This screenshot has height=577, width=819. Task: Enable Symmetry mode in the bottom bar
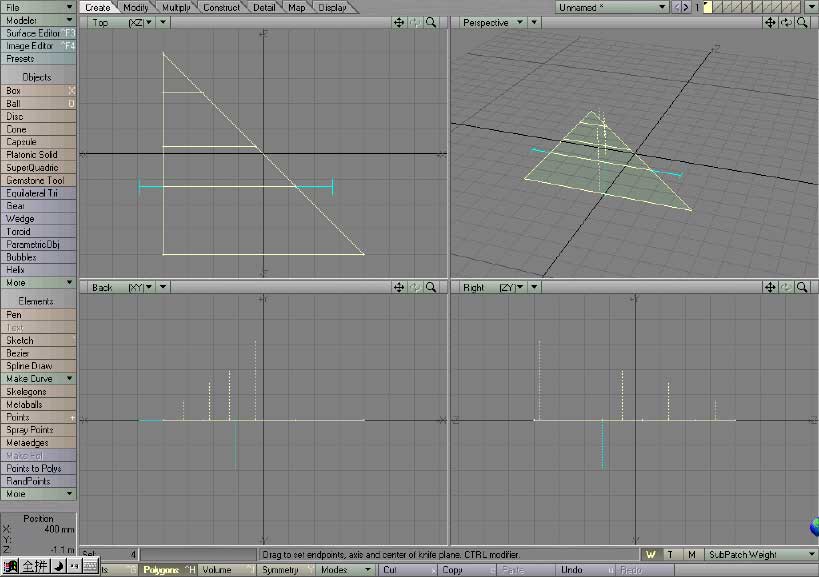(x=281, y=570)
